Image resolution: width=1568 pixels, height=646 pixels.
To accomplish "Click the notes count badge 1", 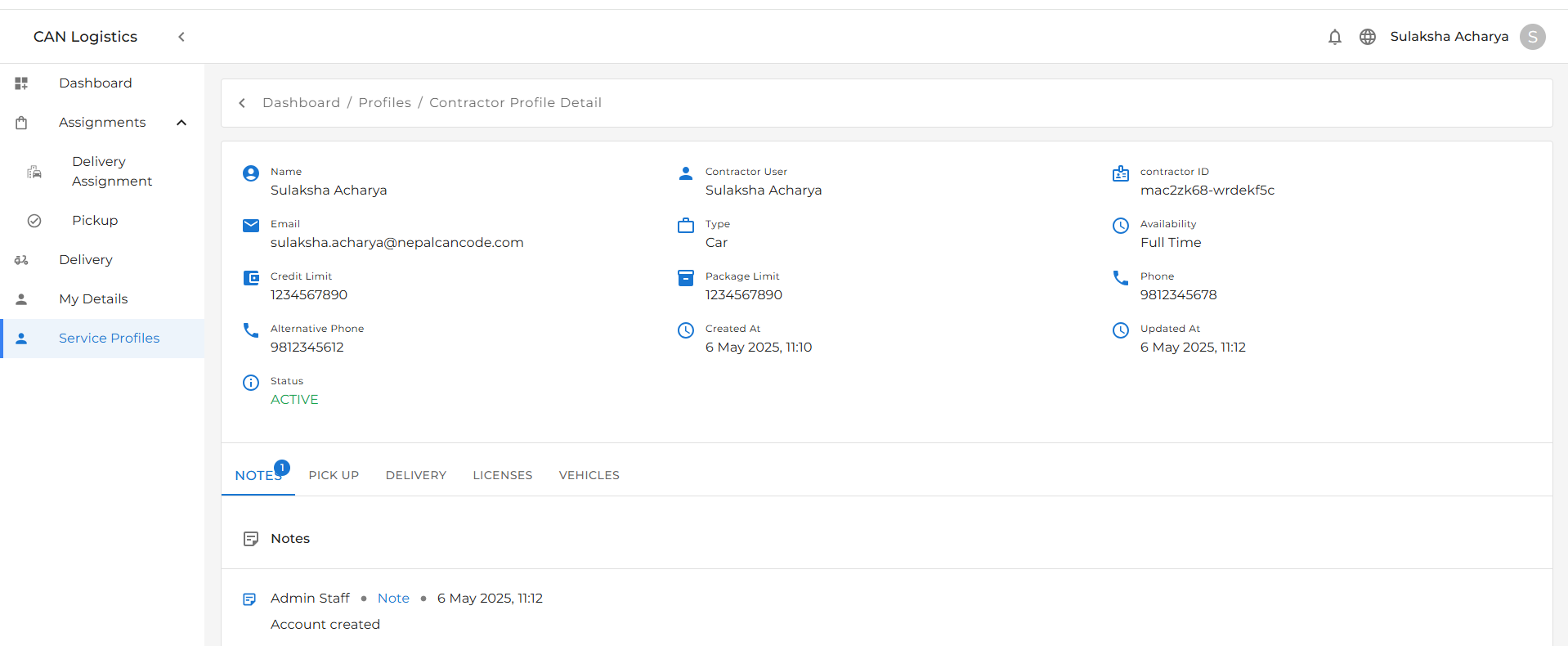I will coord(282,468).
